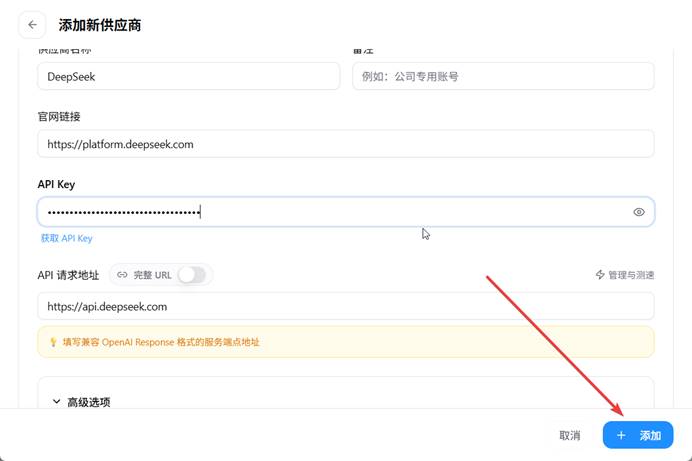Toggle the 完整 URL switch
The width and height of the screenshot is (692, 461).
(x=192, y=275)
